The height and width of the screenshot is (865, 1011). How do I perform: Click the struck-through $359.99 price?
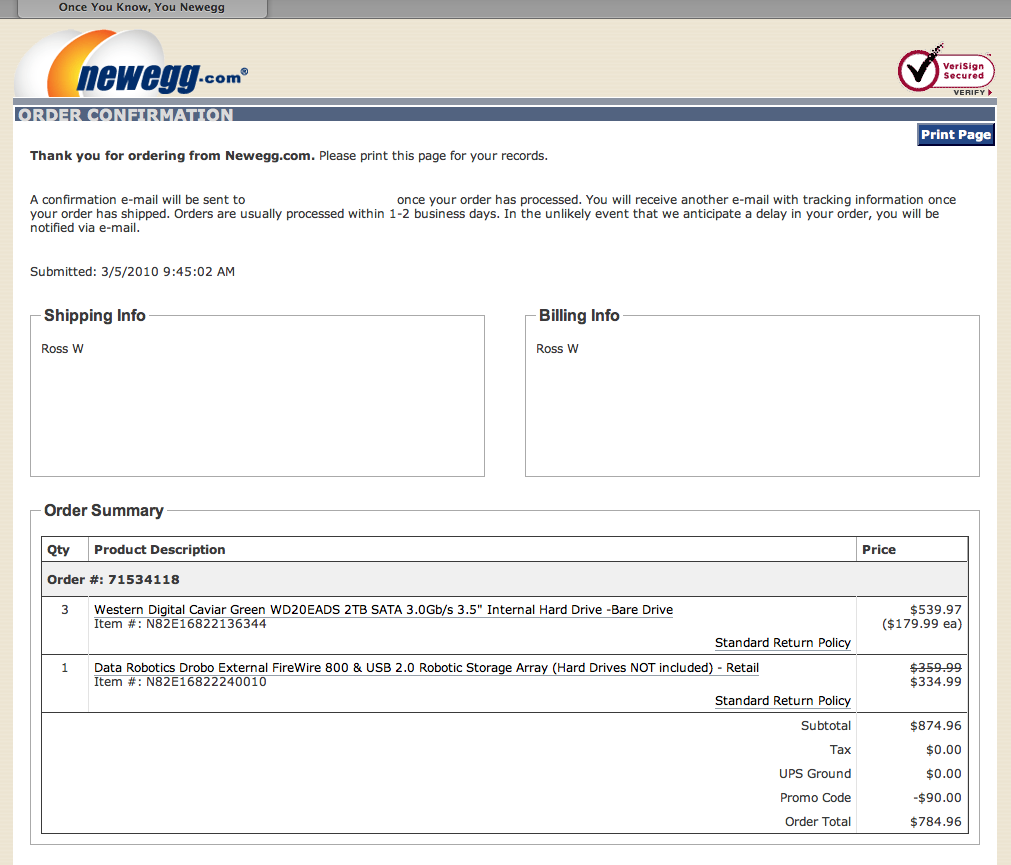click(x=936, y=668)
